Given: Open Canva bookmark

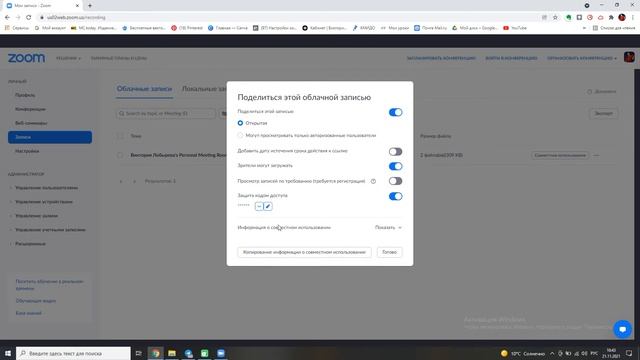Looking at the screenshot, I should click(x=228, y=28).
